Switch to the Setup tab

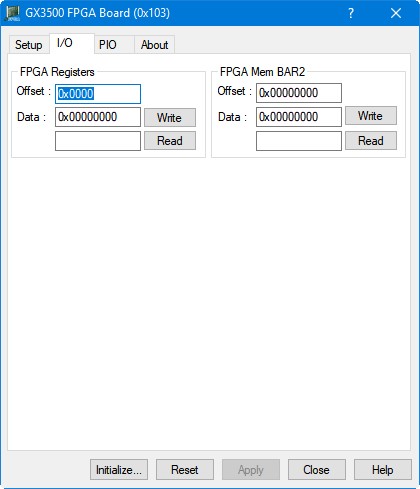coord(29,45)
